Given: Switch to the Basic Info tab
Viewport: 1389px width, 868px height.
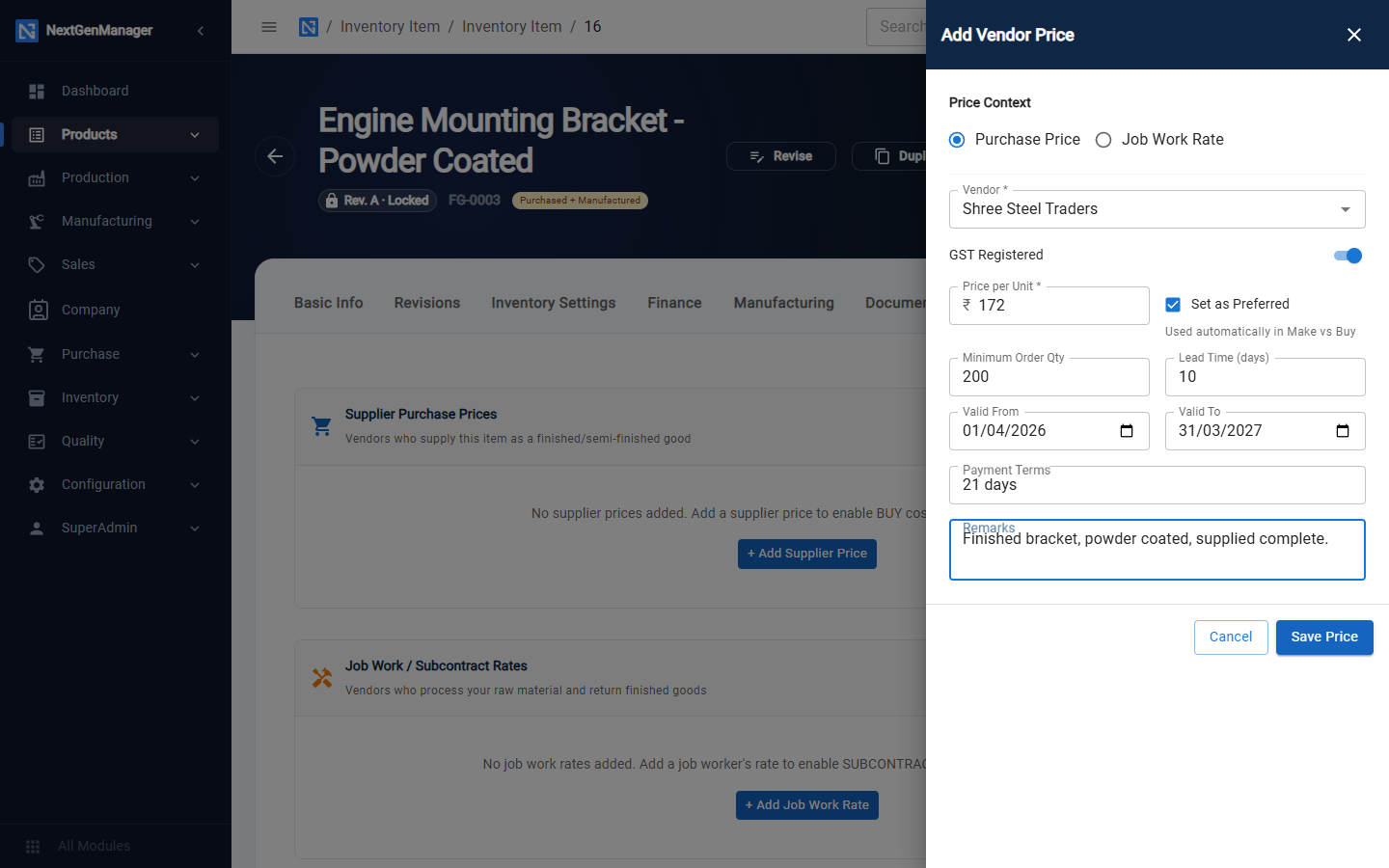Looking at the screenshot, I should point(328,303).
